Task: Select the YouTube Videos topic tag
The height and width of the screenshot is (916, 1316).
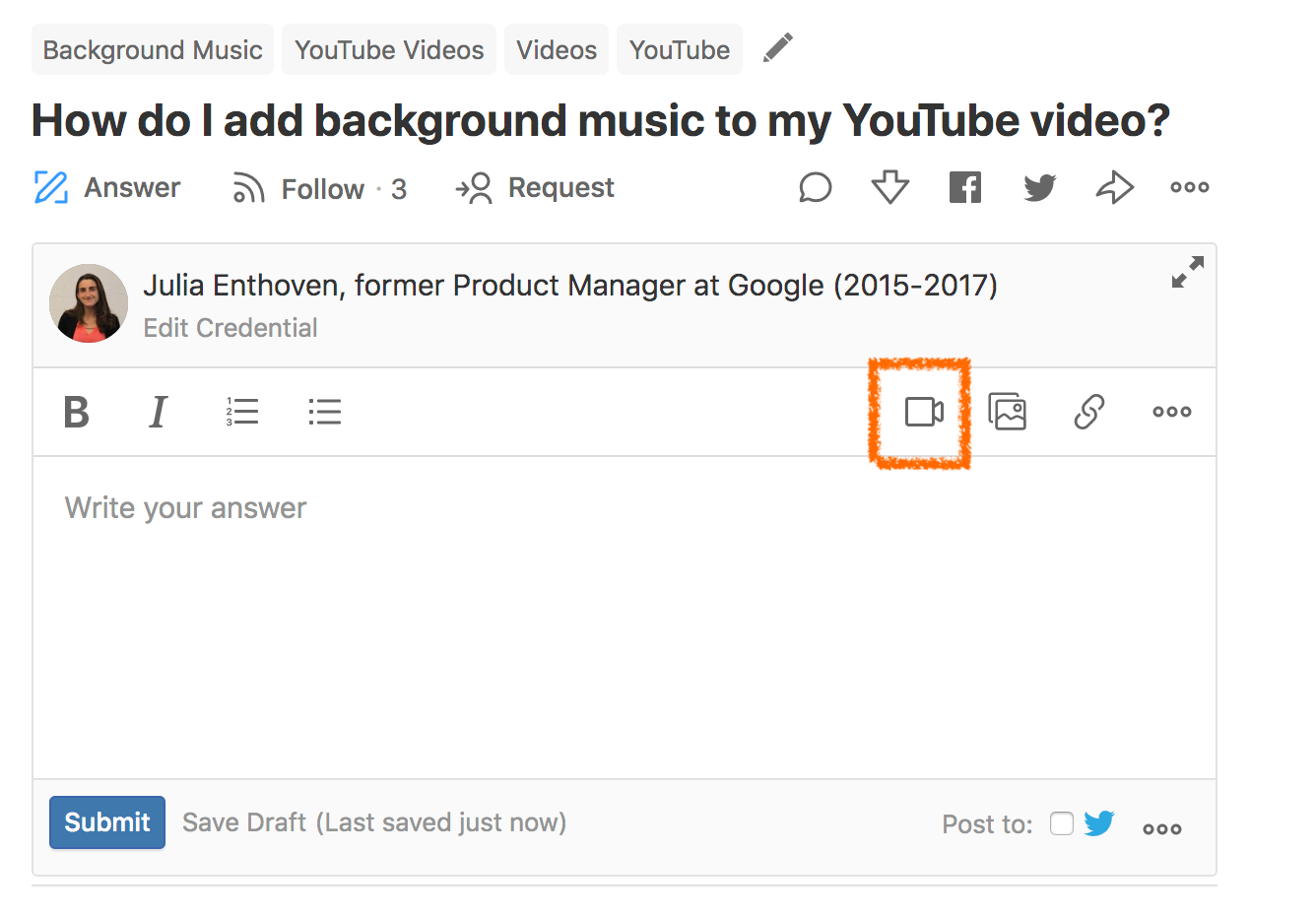Action: (389, 50)
